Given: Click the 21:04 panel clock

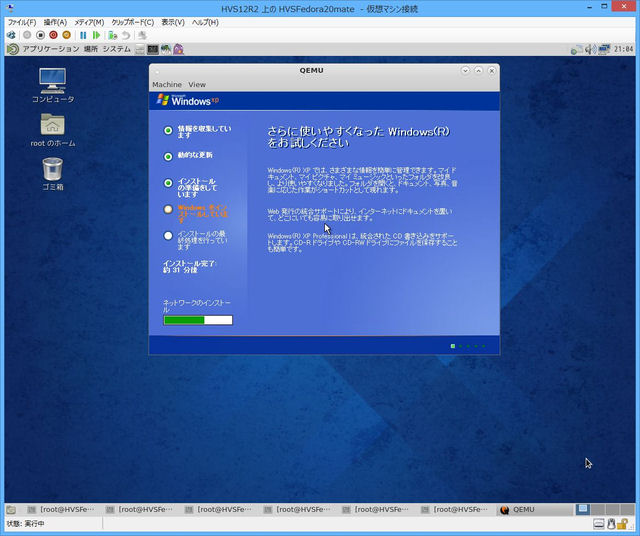Looking at the screenshot, I should 624,49.
